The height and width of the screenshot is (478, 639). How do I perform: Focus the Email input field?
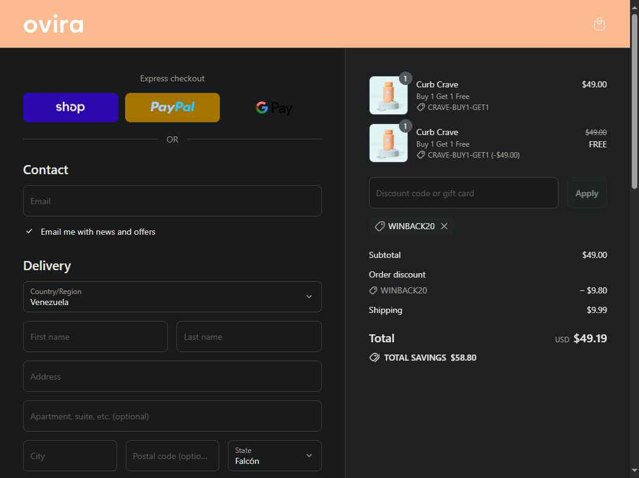[172, 201]
